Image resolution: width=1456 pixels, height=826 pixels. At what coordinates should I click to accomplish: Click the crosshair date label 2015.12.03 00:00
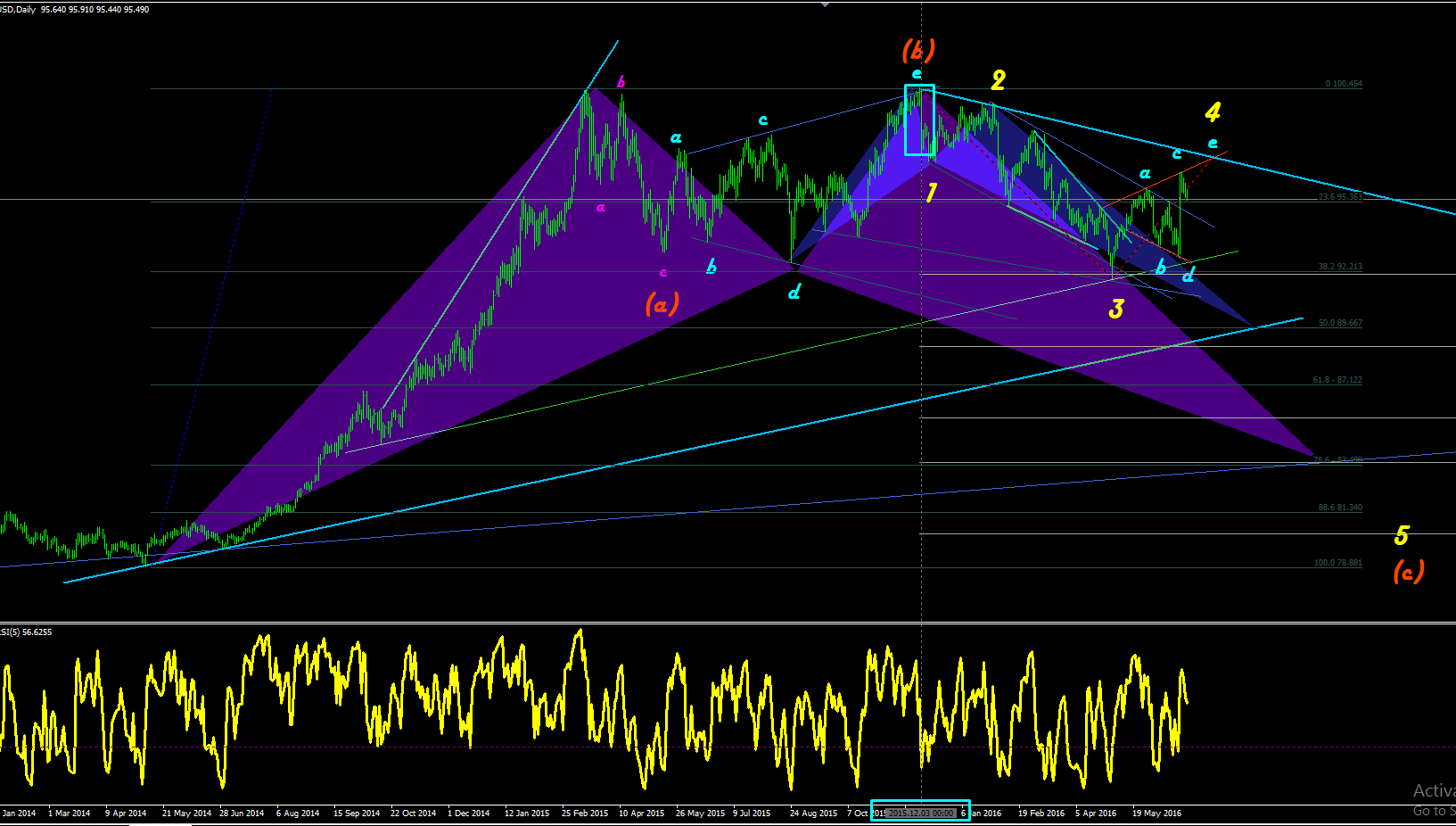922,813
